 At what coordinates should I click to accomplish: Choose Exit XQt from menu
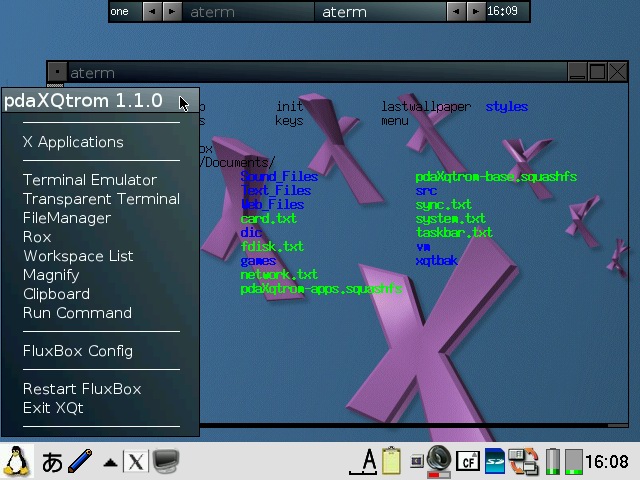tap(53, 408)
